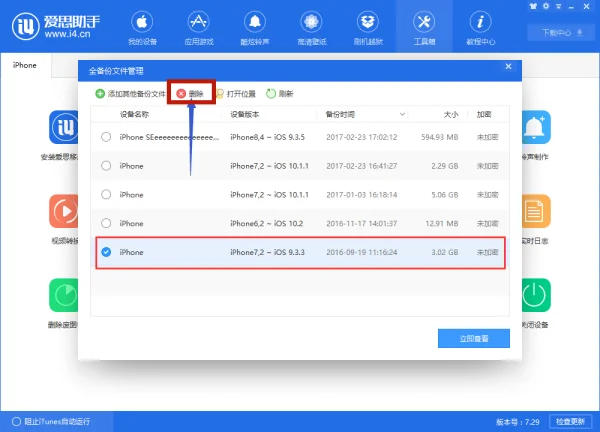Select radio for 2017-02-23 16:41:27 backup
Screen dimensions: 600x432
106,166
